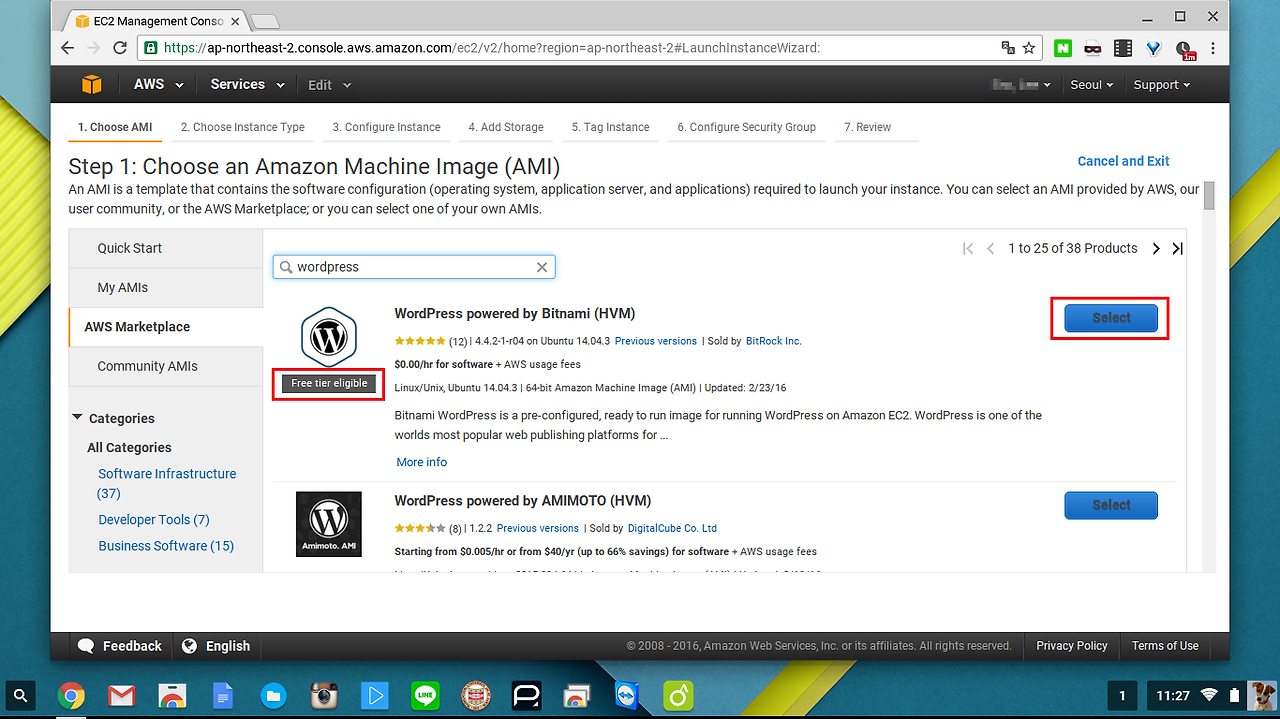
Task: Open the launcher search icon in shelf
Action: [21, 695]
